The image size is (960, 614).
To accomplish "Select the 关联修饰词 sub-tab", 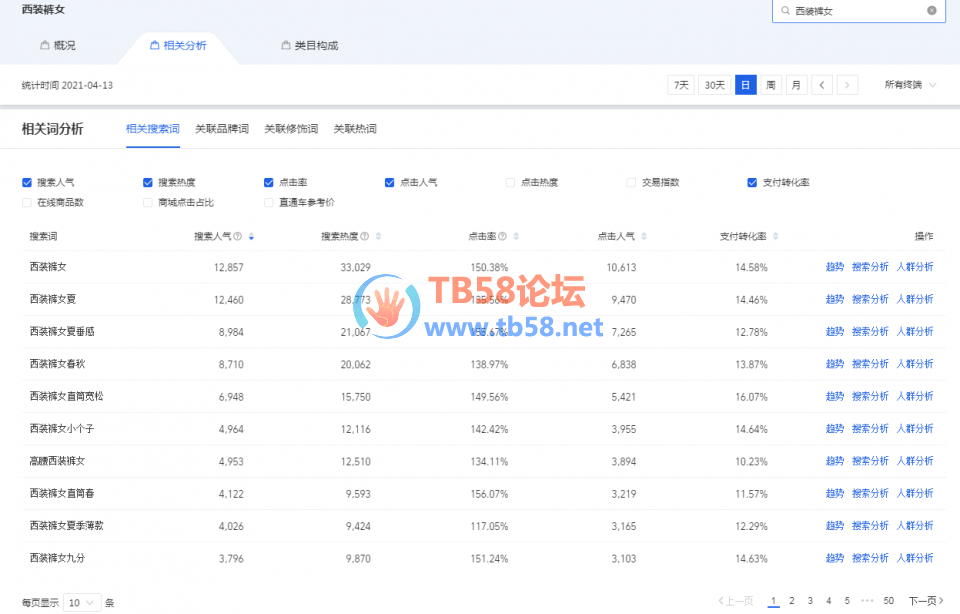I will click(291, 129).
